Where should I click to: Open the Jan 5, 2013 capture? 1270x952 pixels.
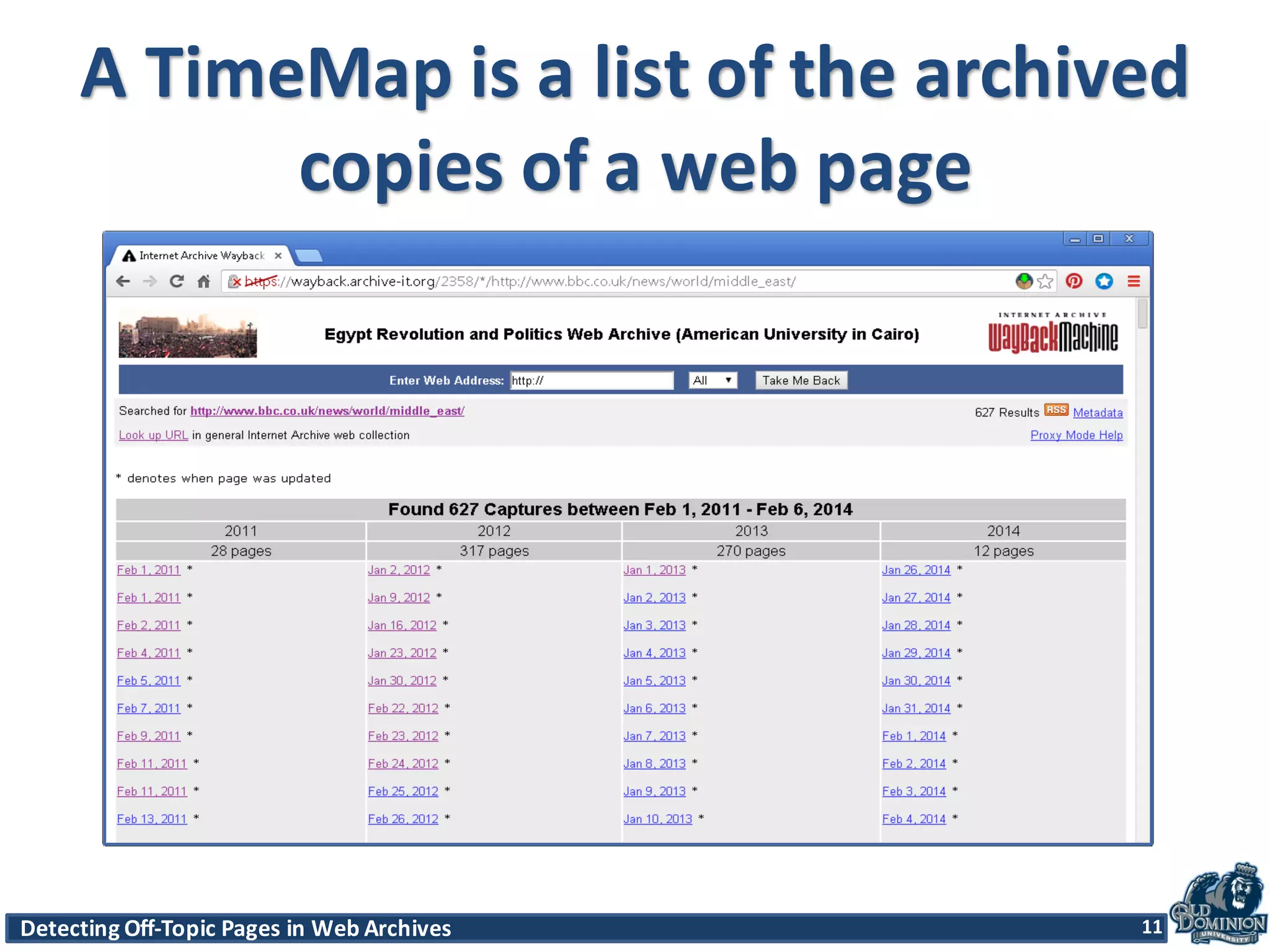click(655, 681)
